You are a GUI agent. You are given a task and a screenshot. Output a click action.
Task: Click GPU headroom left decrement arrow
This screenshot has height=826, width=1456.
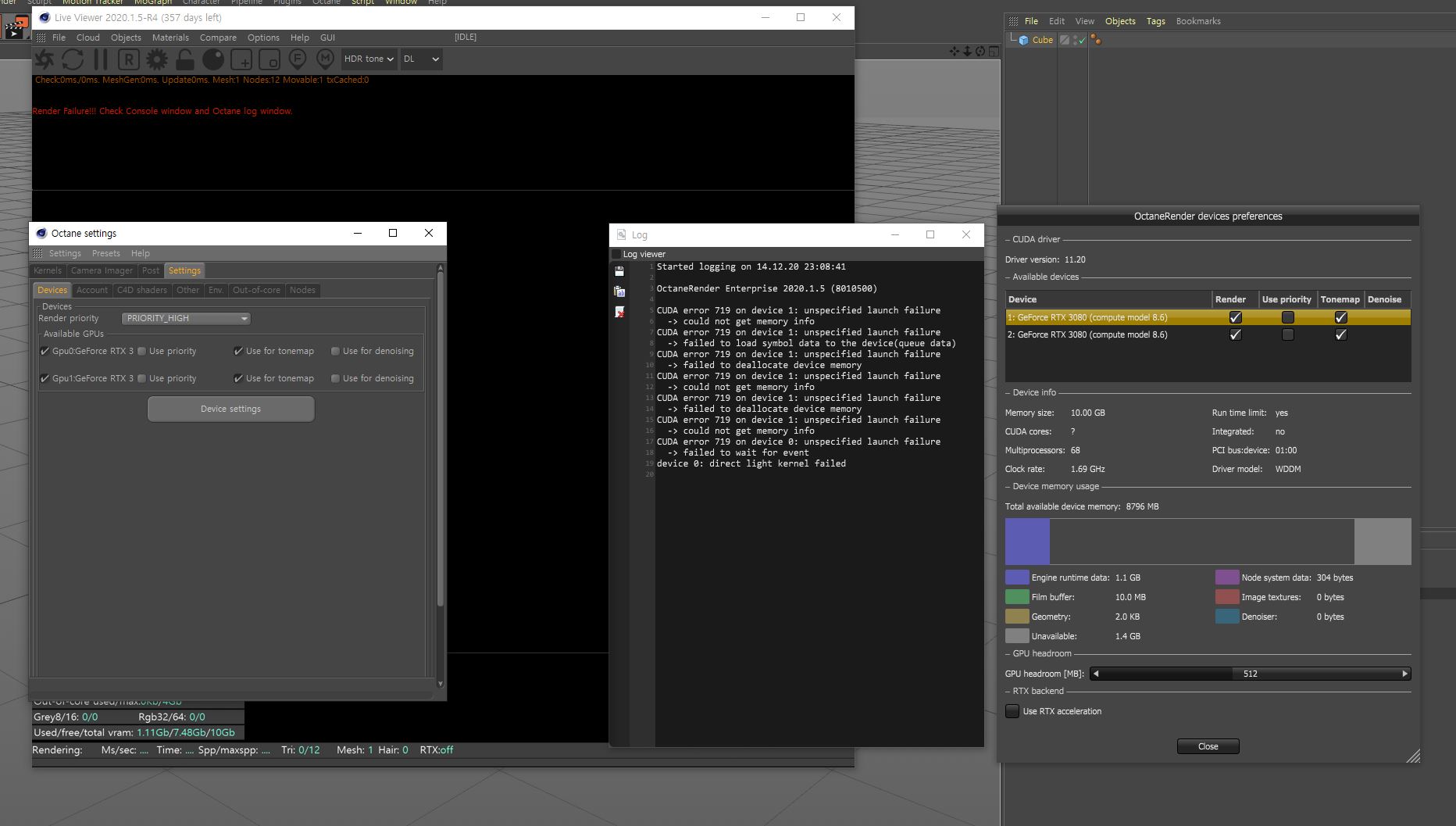pyautogui.click(x=1095, y=674)
